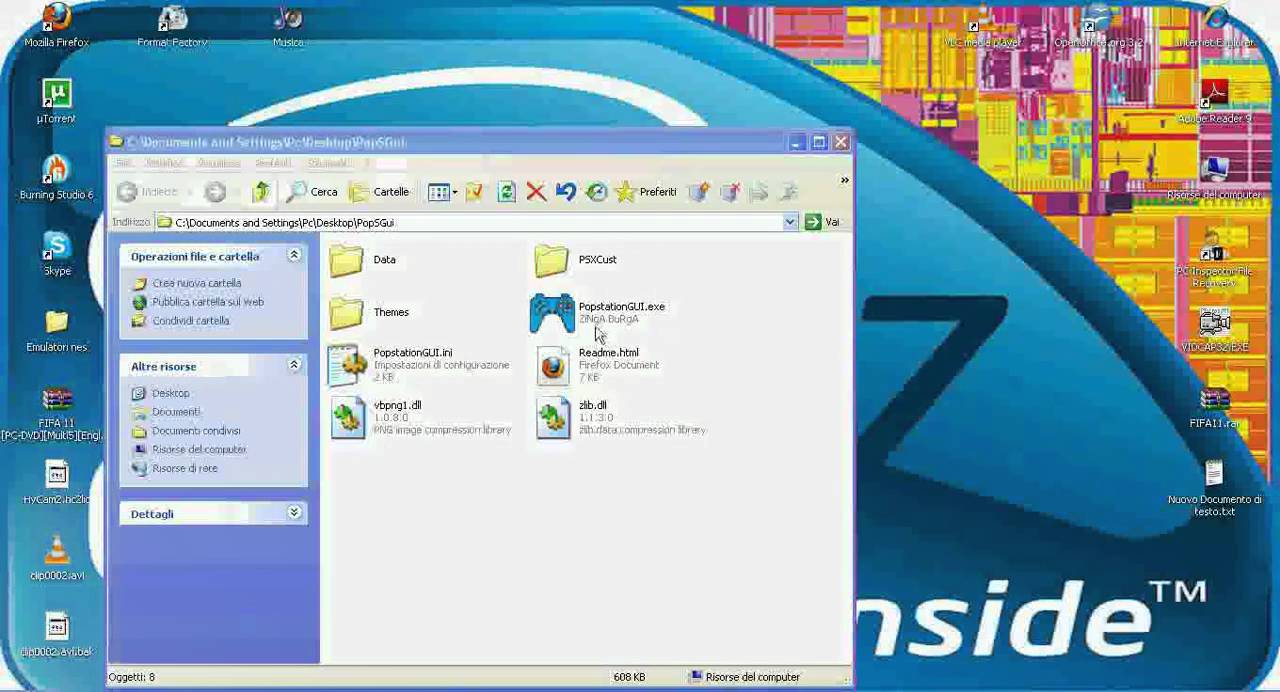Expand the toolbar overflow chevron
The width and height of the screenshot is (1280, 692).
point(844,181)
